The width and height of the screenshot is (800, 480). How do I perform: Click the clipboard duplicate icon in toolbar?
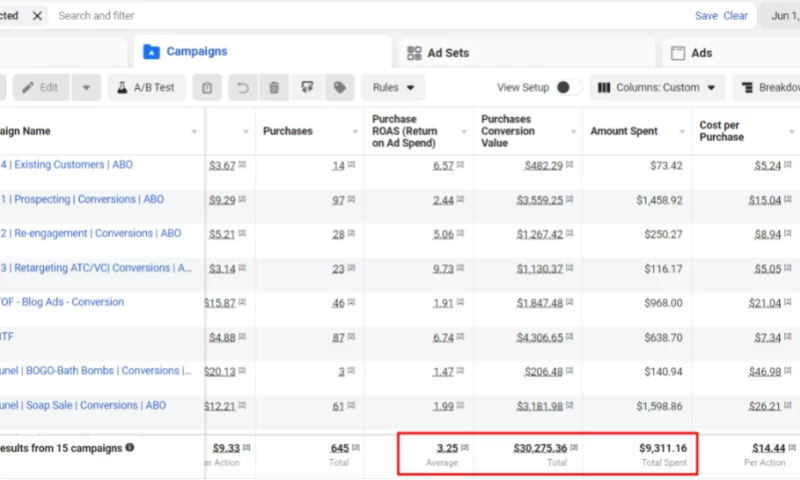click(207, 88)
